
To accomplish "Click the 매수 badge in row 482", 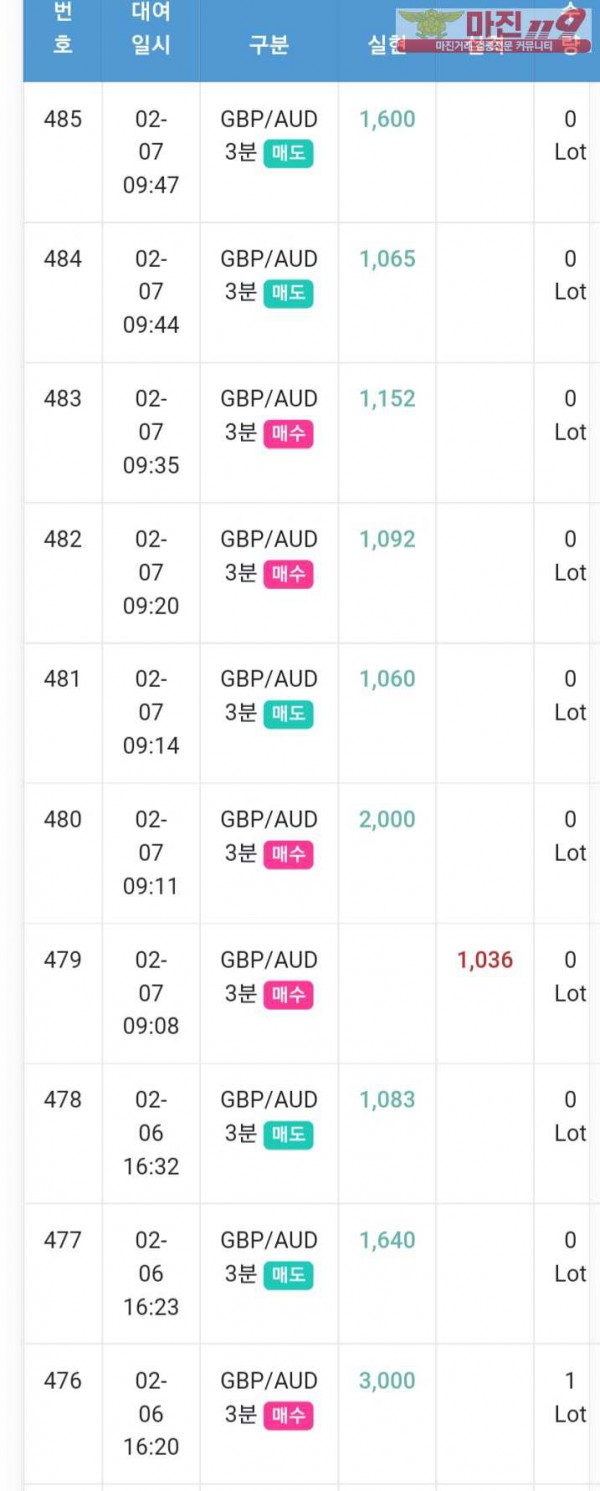I will click(288, 573).
